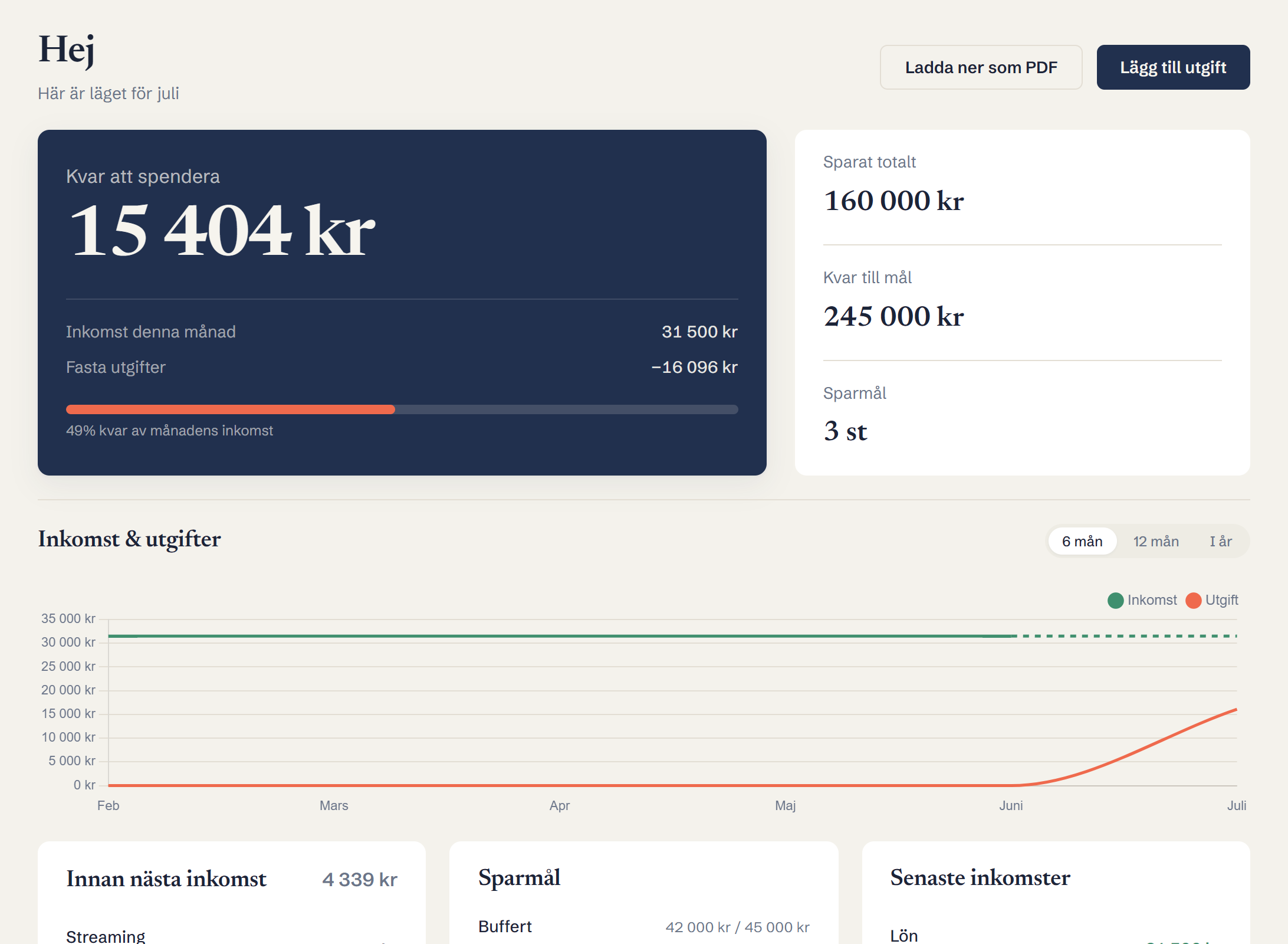1288x944 pixels.
Task: Click the Juli label on chart axis
Action: [1237, 805]
